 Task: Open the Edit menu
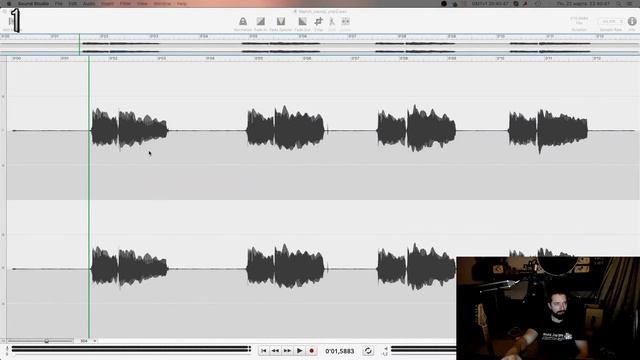pos(73,3)
